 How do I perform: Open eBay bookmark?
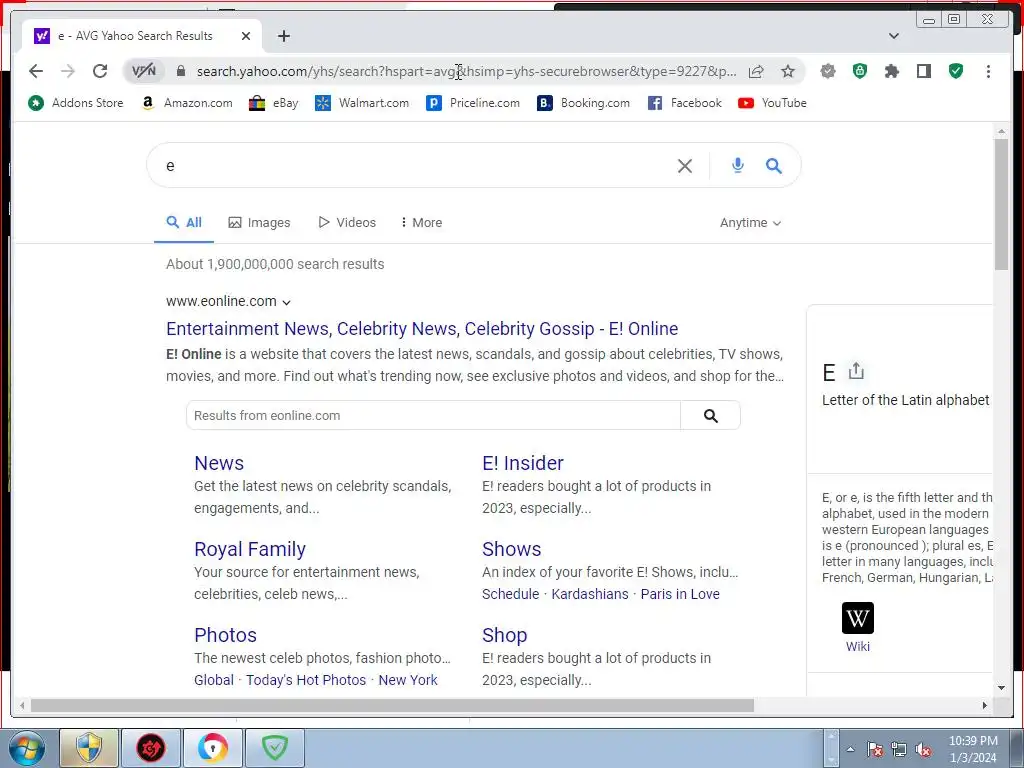[x=274, y=103]
